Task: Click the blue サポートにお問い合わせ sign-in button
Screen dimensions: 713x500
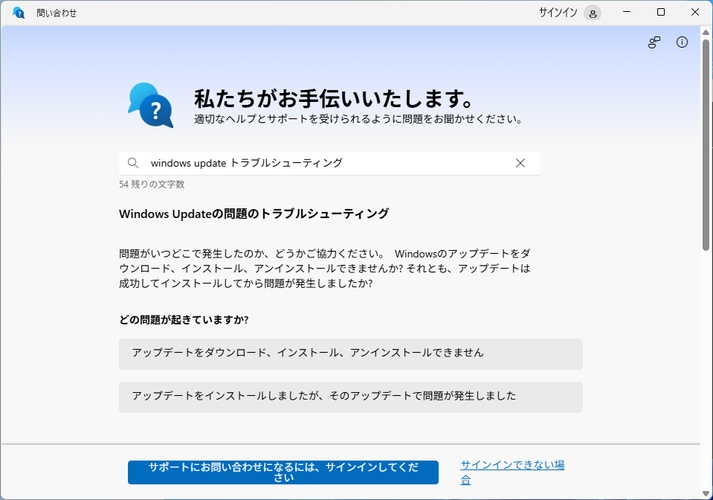Action: pyautogui.click(x=283, y=472)
